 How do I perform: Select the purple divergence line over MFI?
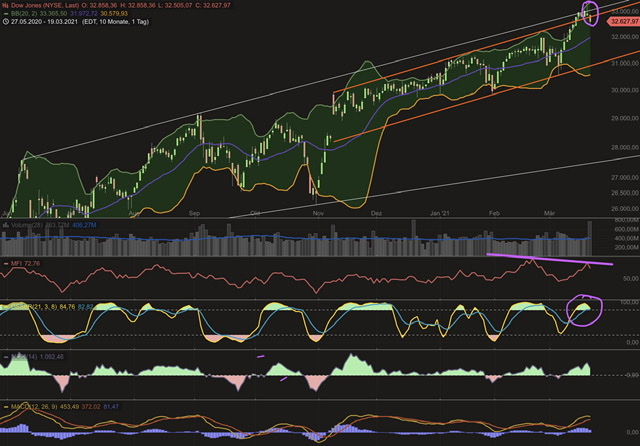click(x=549, y=259)
